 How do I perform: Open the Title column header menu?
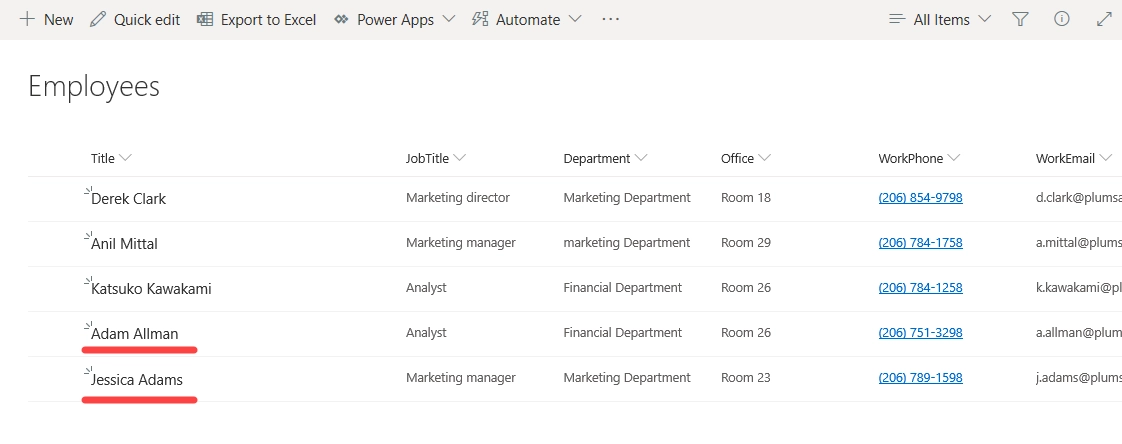click(112, 158)
